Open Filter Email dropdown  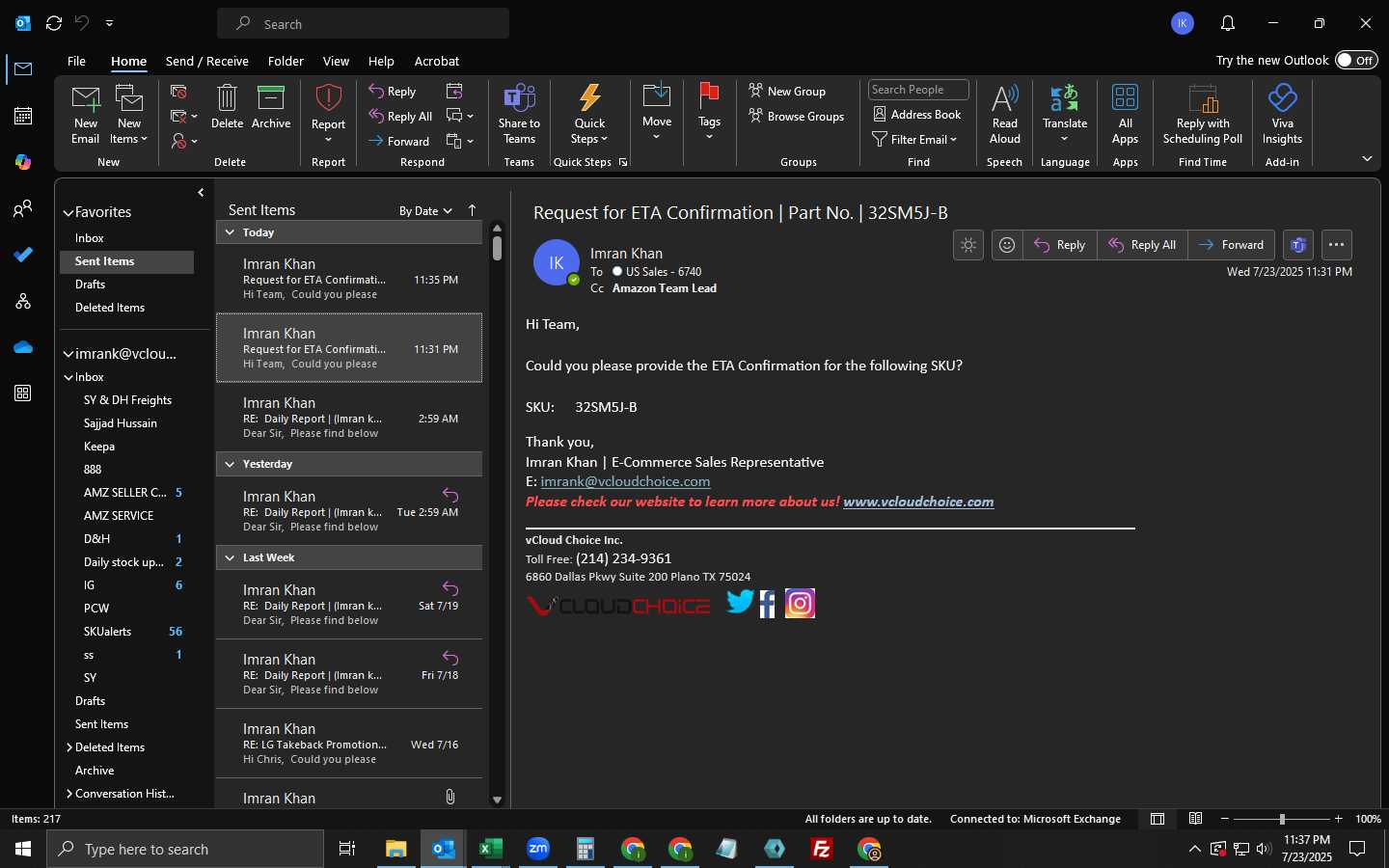point(914,139)
